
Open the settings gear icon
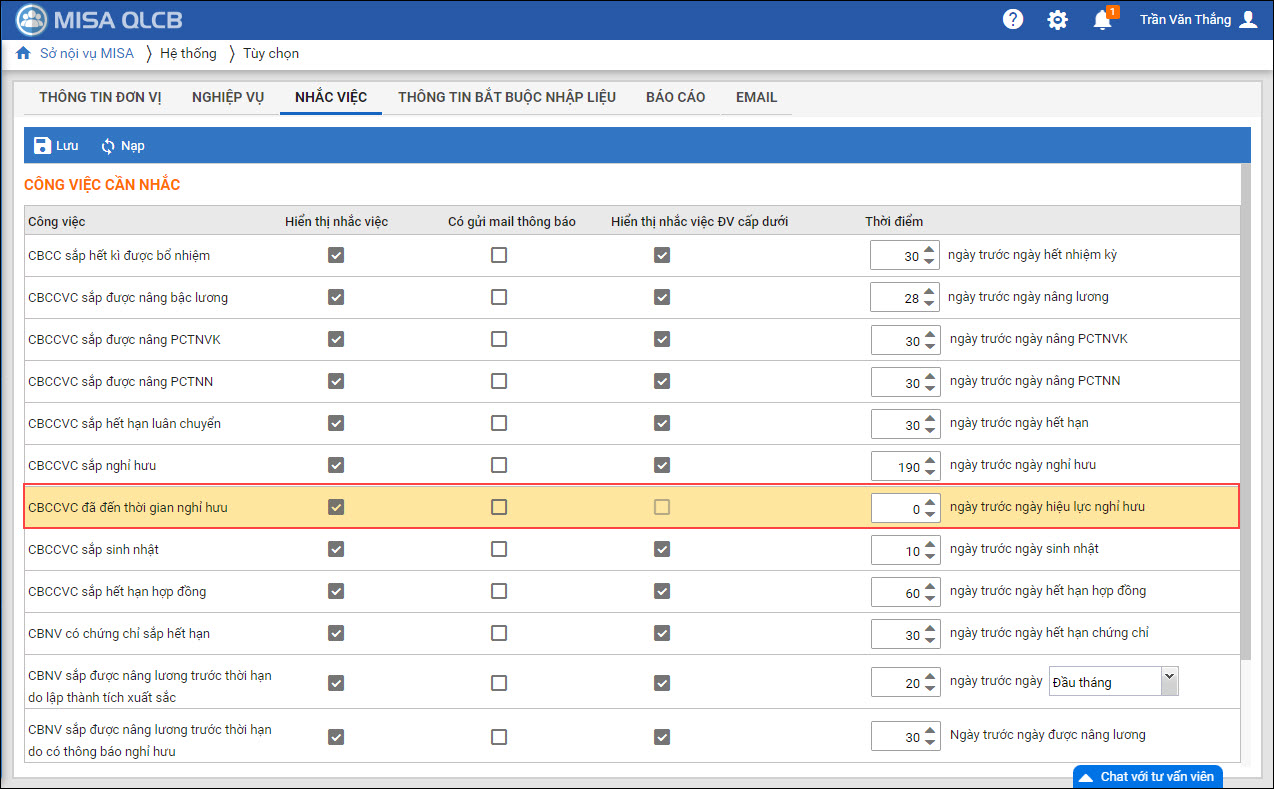1057,19
